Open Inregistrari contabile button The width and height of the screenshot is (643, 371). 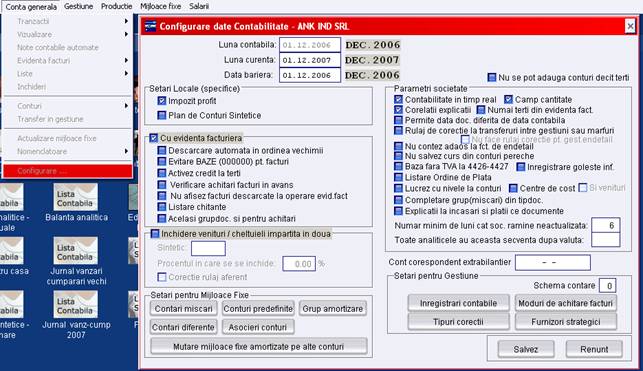tap(458, 303)
